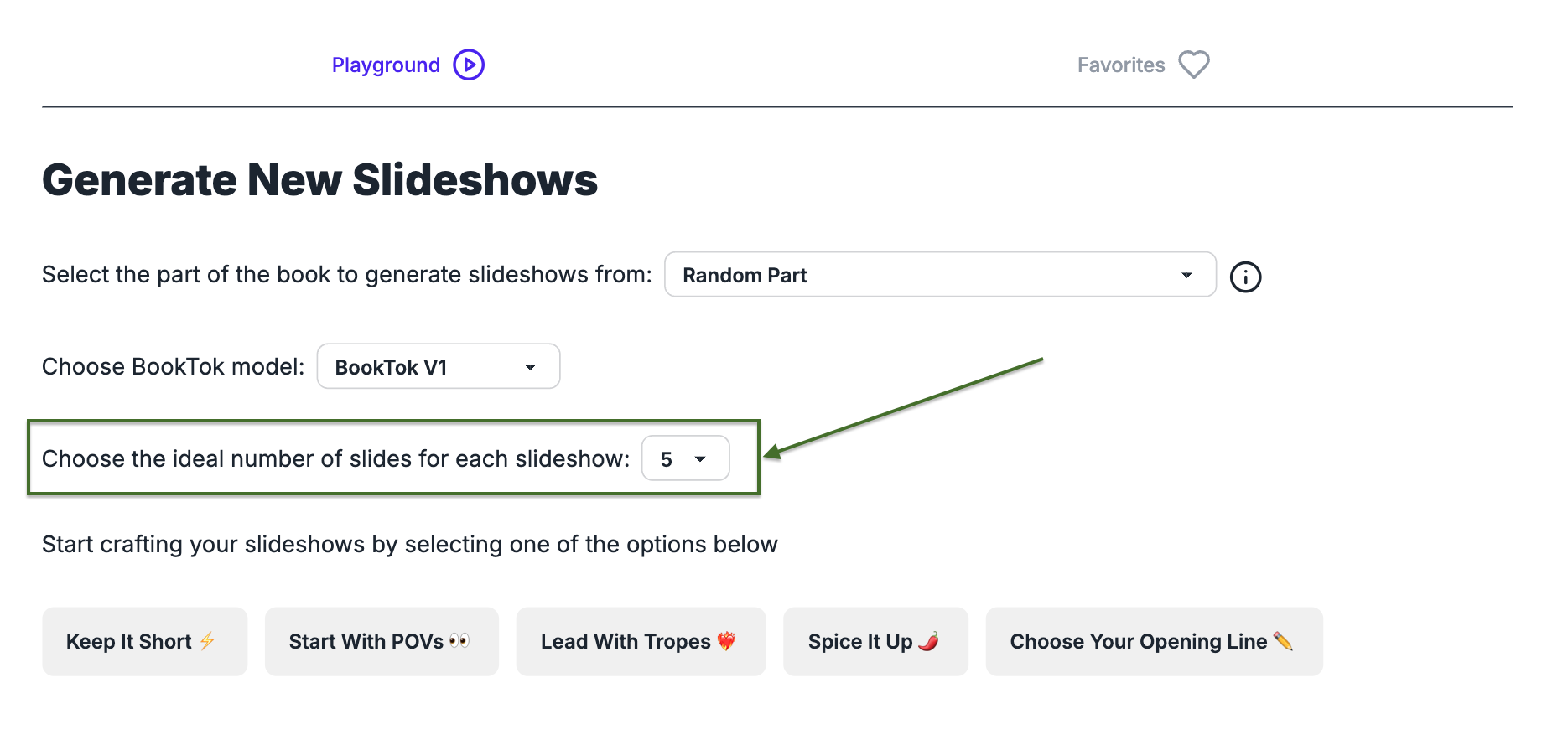
Task: Open the Random Part dropdown
Action: pyautogui.click(x=939, y=274)
